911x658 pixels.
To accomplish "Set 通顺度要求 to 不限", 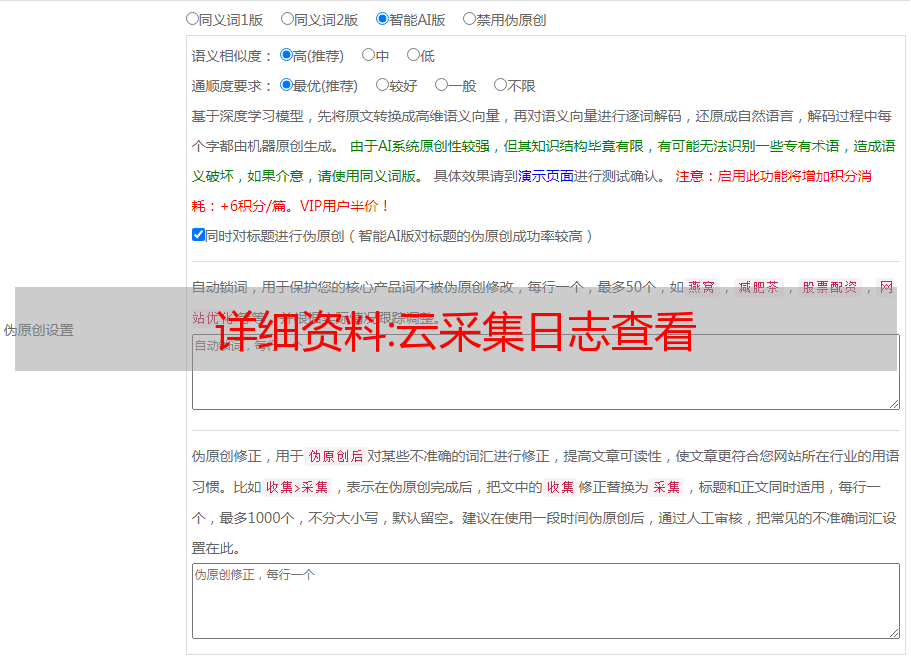I will point(500,86).
